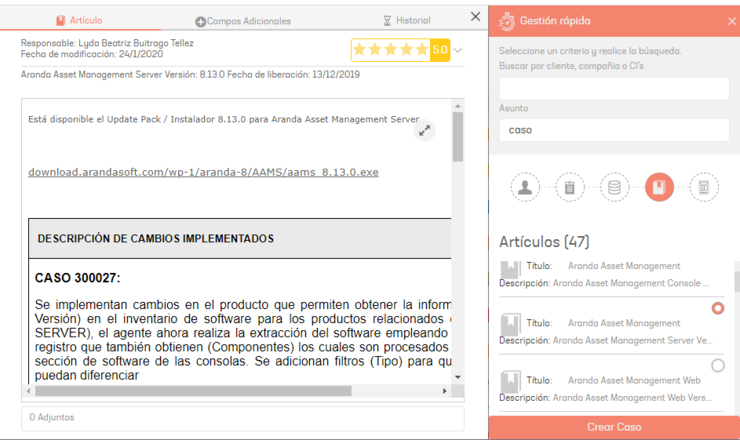The image size is (740, 440).
Task: Open the Artículo tab
Action: (x=79, y=20)
